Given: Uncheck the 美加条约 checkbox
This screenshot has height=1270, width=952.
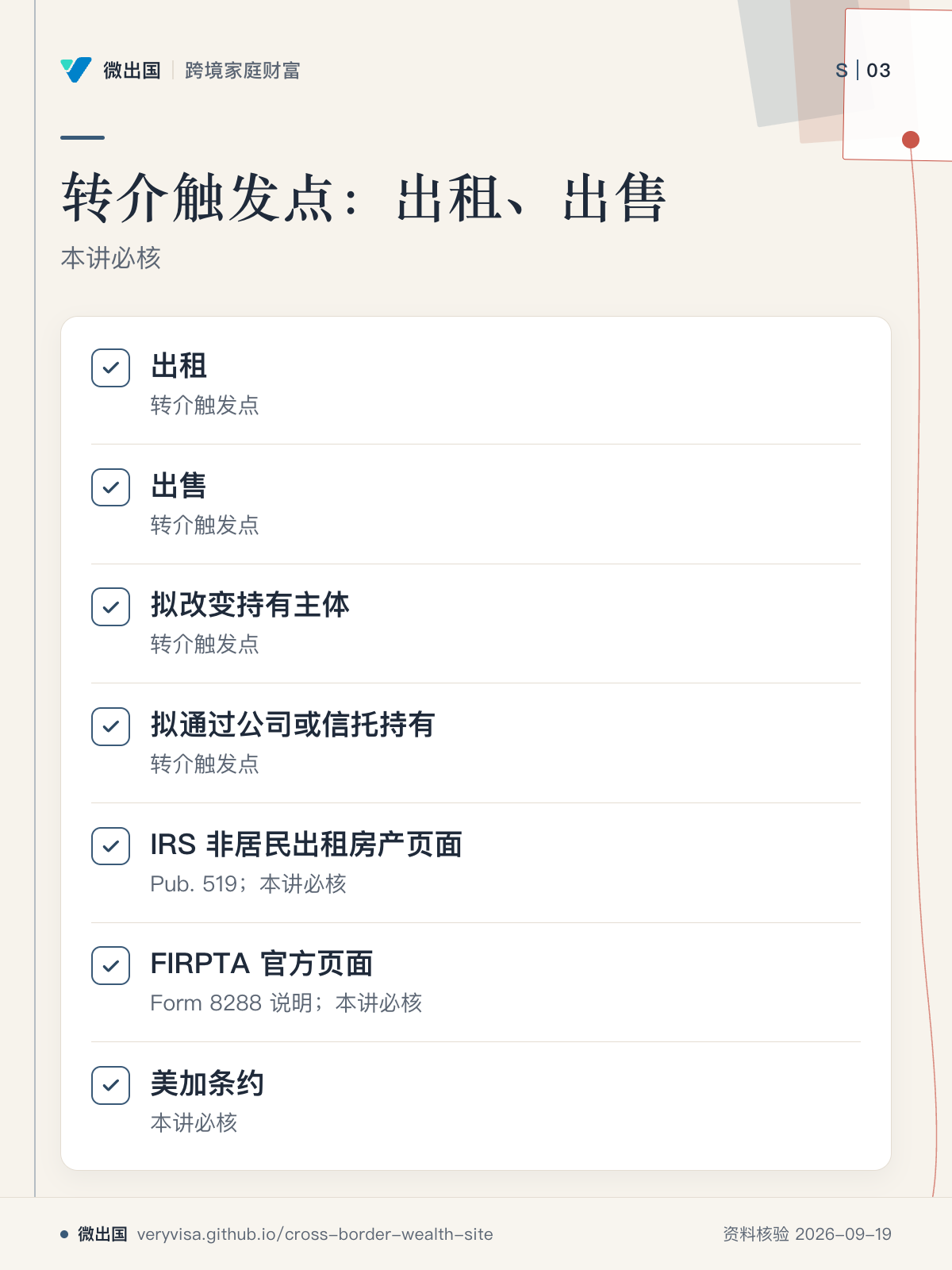Looking at the screenshot, I should tap(111, 1085).
